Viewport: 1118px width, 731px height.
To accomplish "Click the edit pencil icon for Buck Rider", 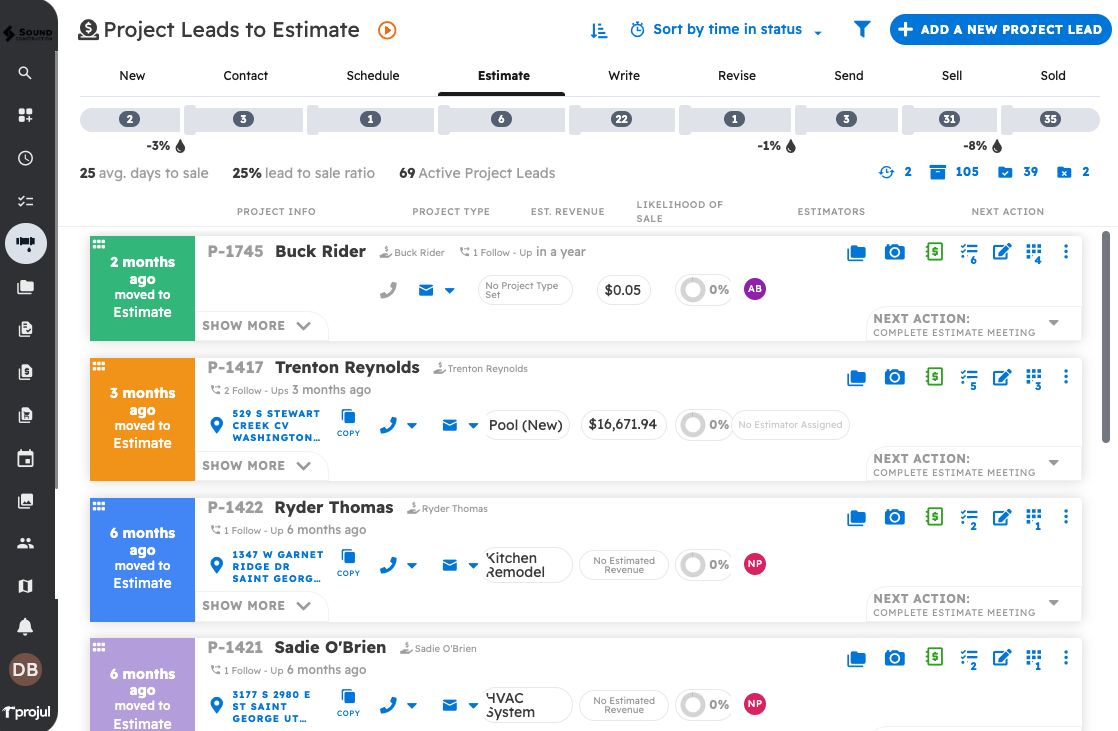I will click(x=1001, y=252).
